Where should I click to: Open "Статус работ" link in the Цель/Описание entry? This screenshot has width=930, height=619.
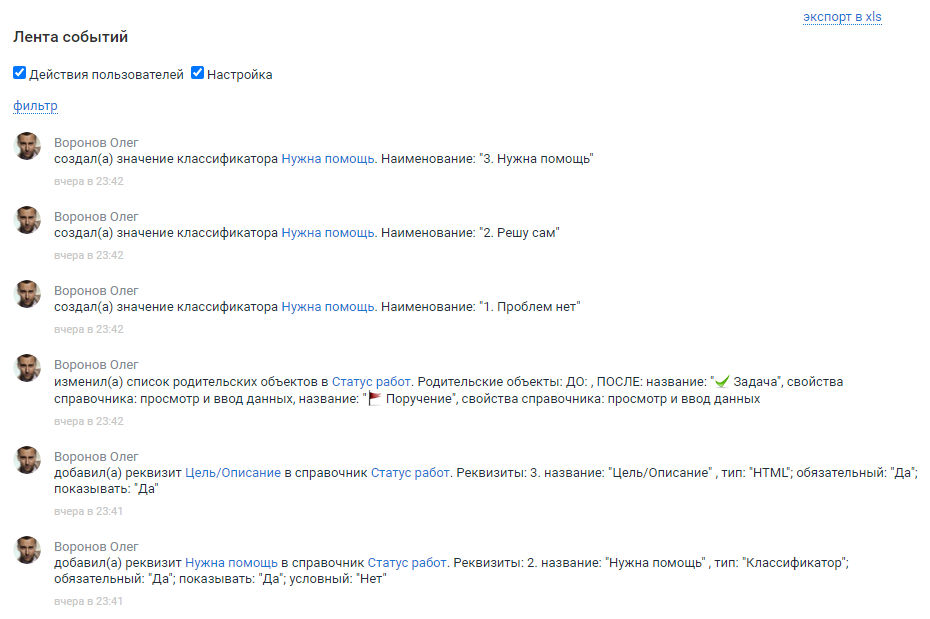[410, 473]
